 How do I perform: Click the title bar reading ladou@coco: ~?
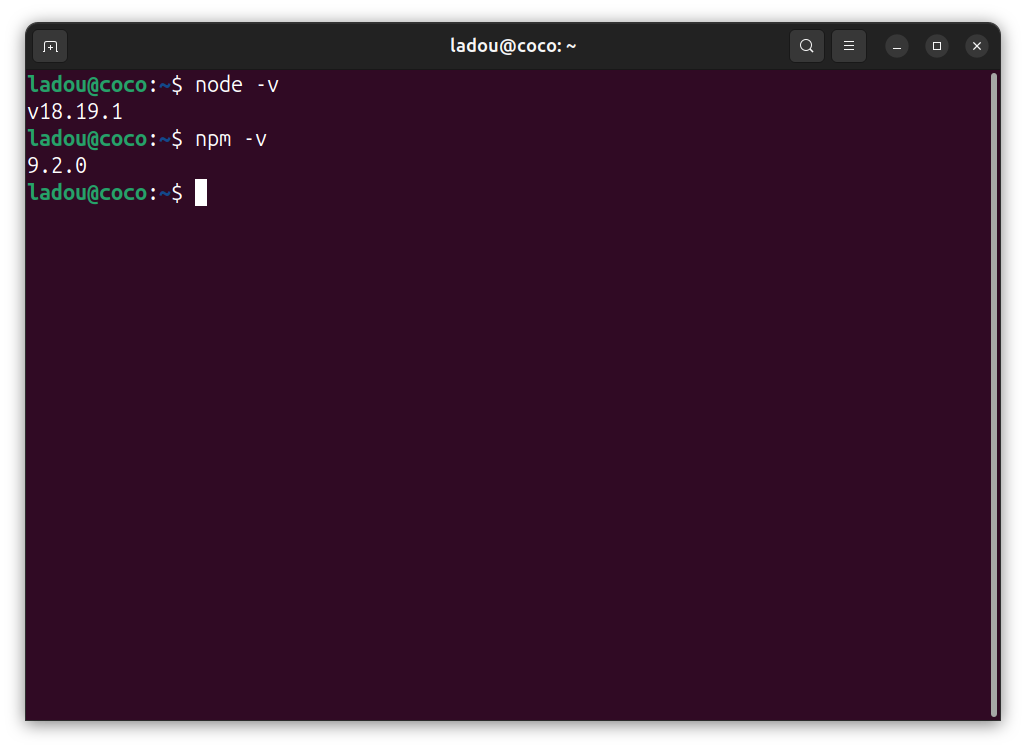pos(513,45)
